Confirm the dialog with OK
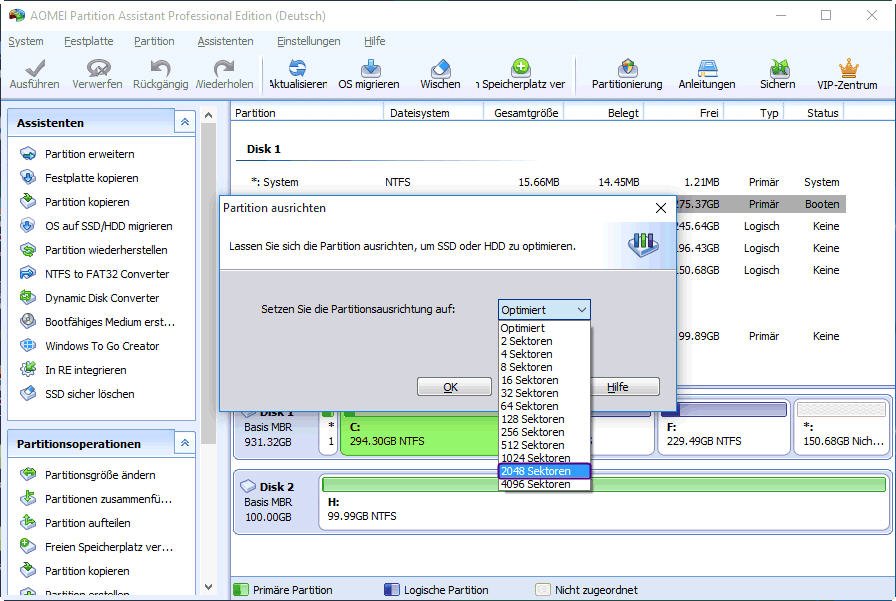Screen dimensions: 896x601 point(454,387)
